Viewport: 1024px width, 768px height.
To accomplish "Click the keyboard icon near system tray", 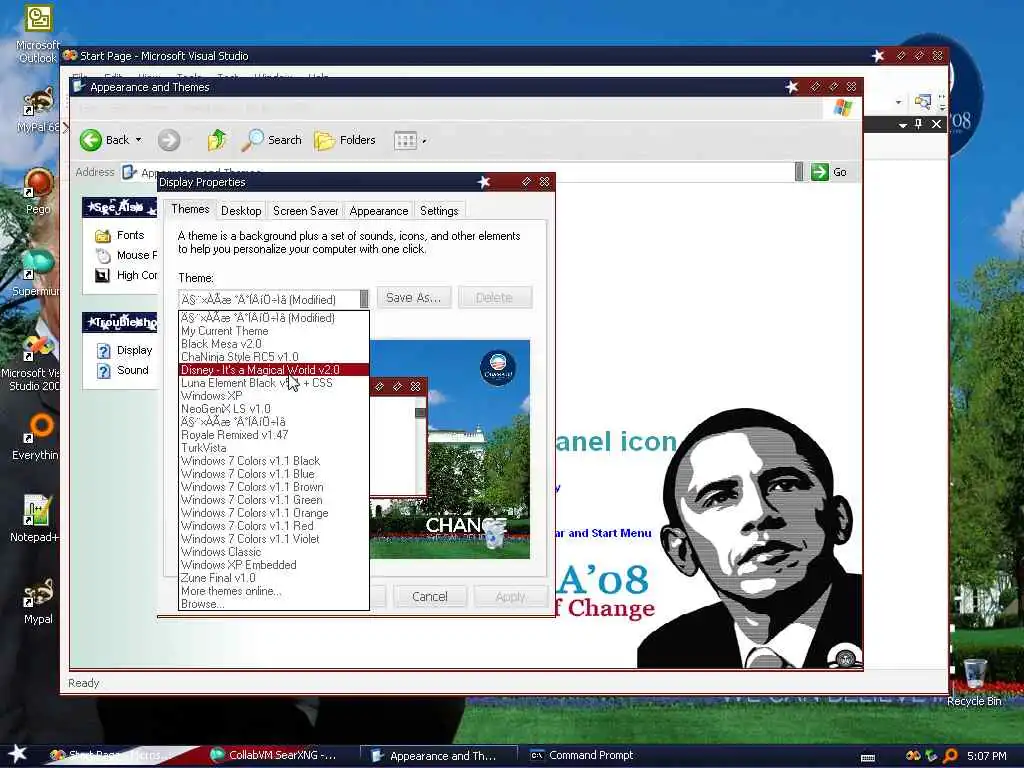I will [x=868, y=758].
